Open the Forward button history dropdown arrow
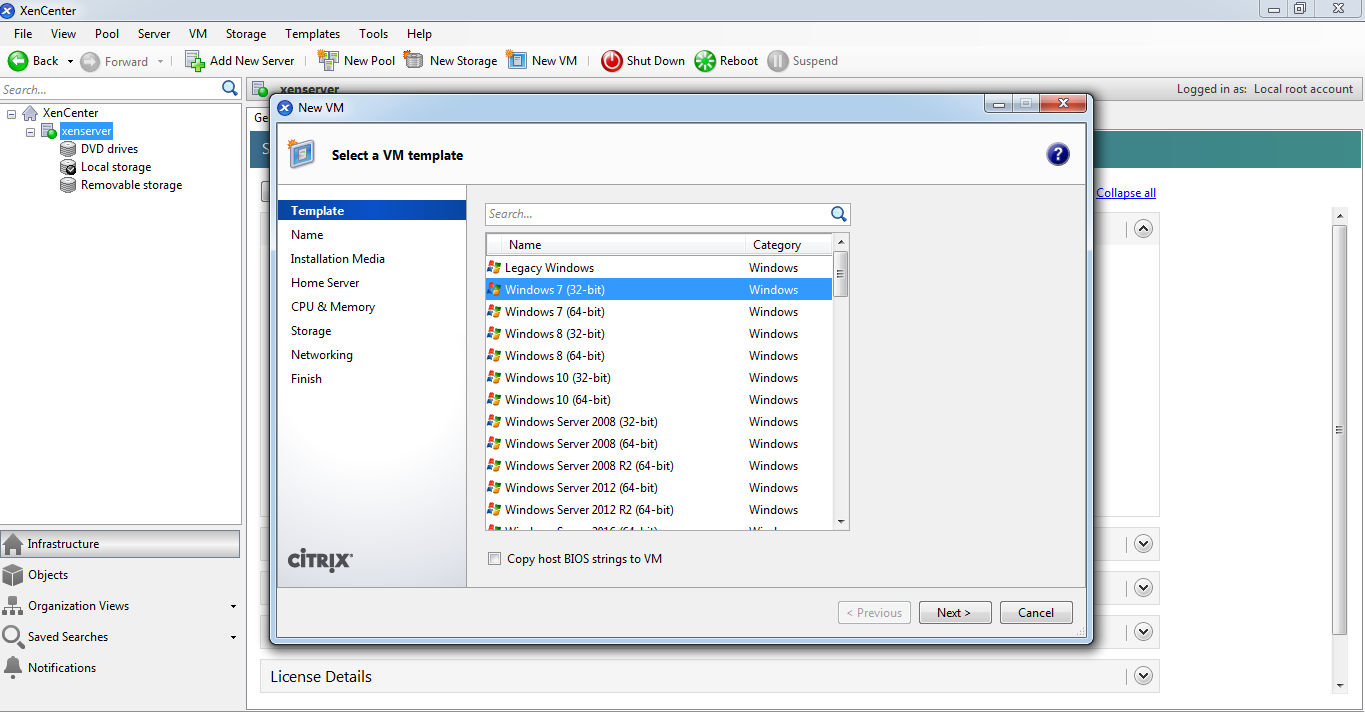The image size is (1365, 712). pos(159,62)
